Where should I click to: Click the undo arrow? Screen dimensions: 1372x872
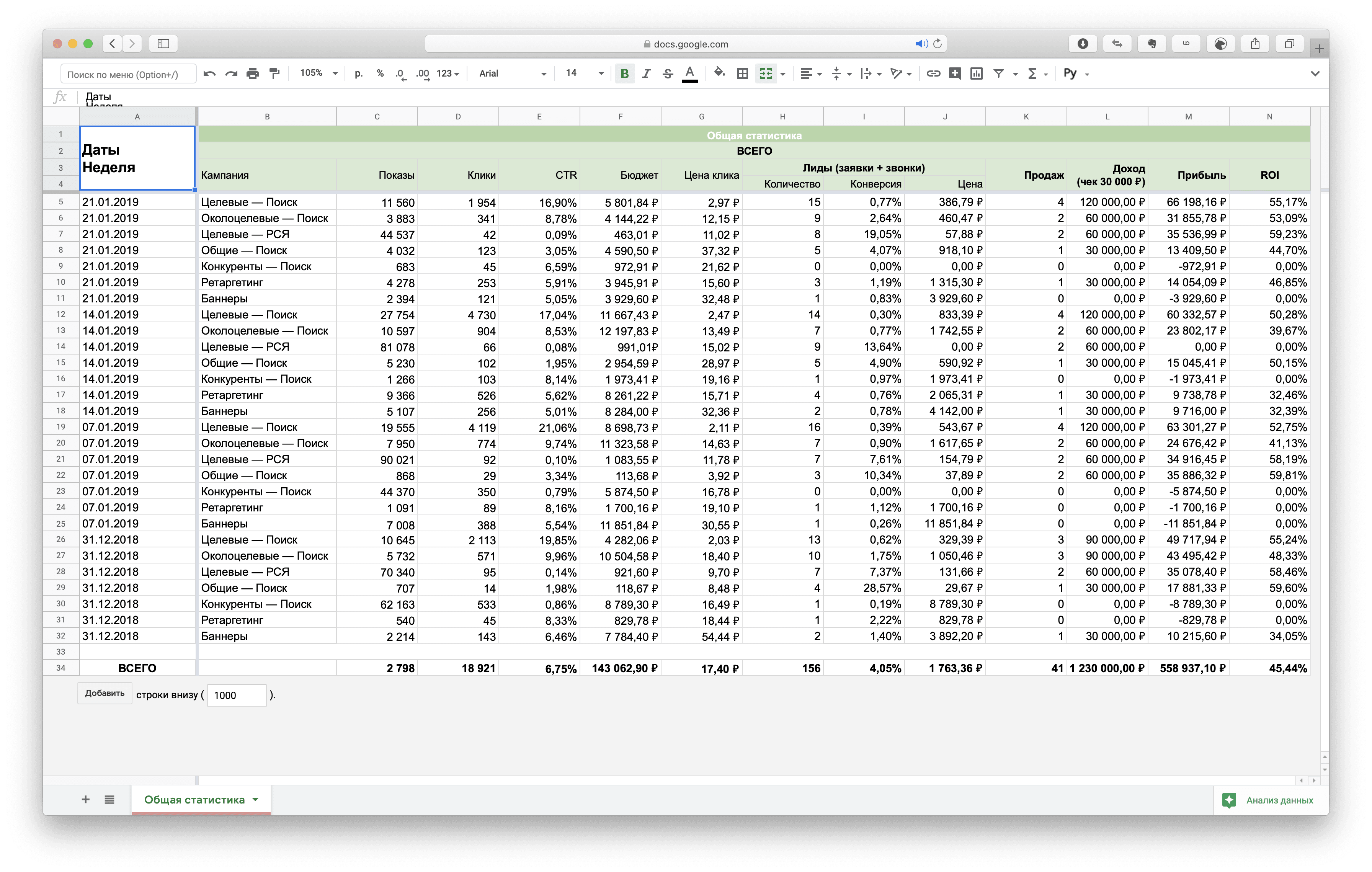[210, 73]
